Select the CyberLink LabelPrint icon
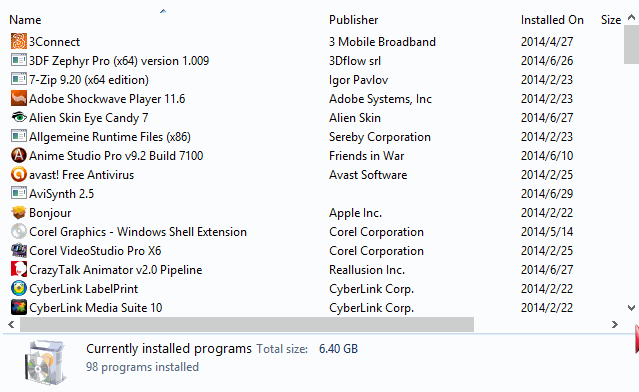This screenshot has width=639, height=392. click(x=19, y=288)
